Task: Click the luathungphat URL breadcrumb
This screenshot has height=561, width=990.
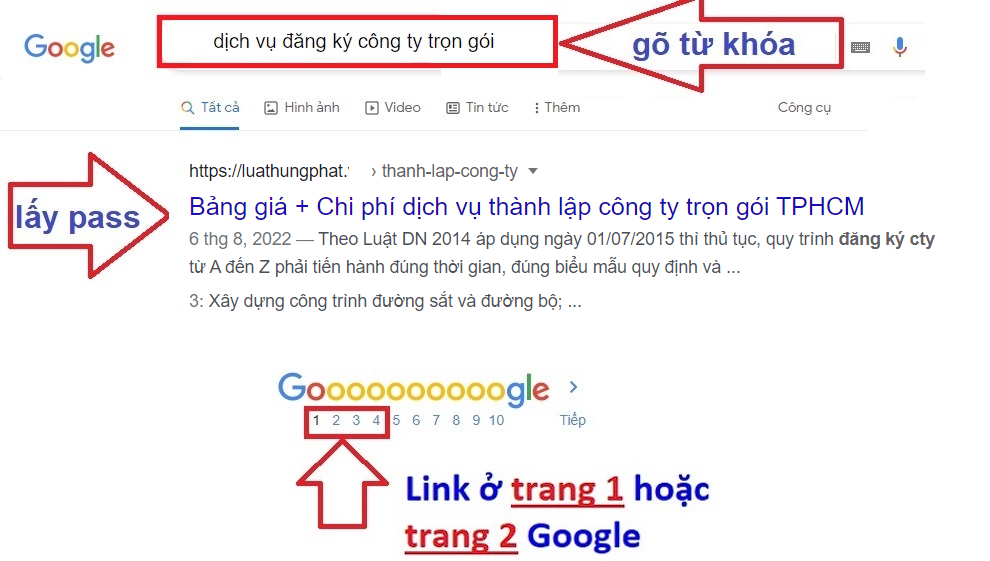Action: coord(269,171)
